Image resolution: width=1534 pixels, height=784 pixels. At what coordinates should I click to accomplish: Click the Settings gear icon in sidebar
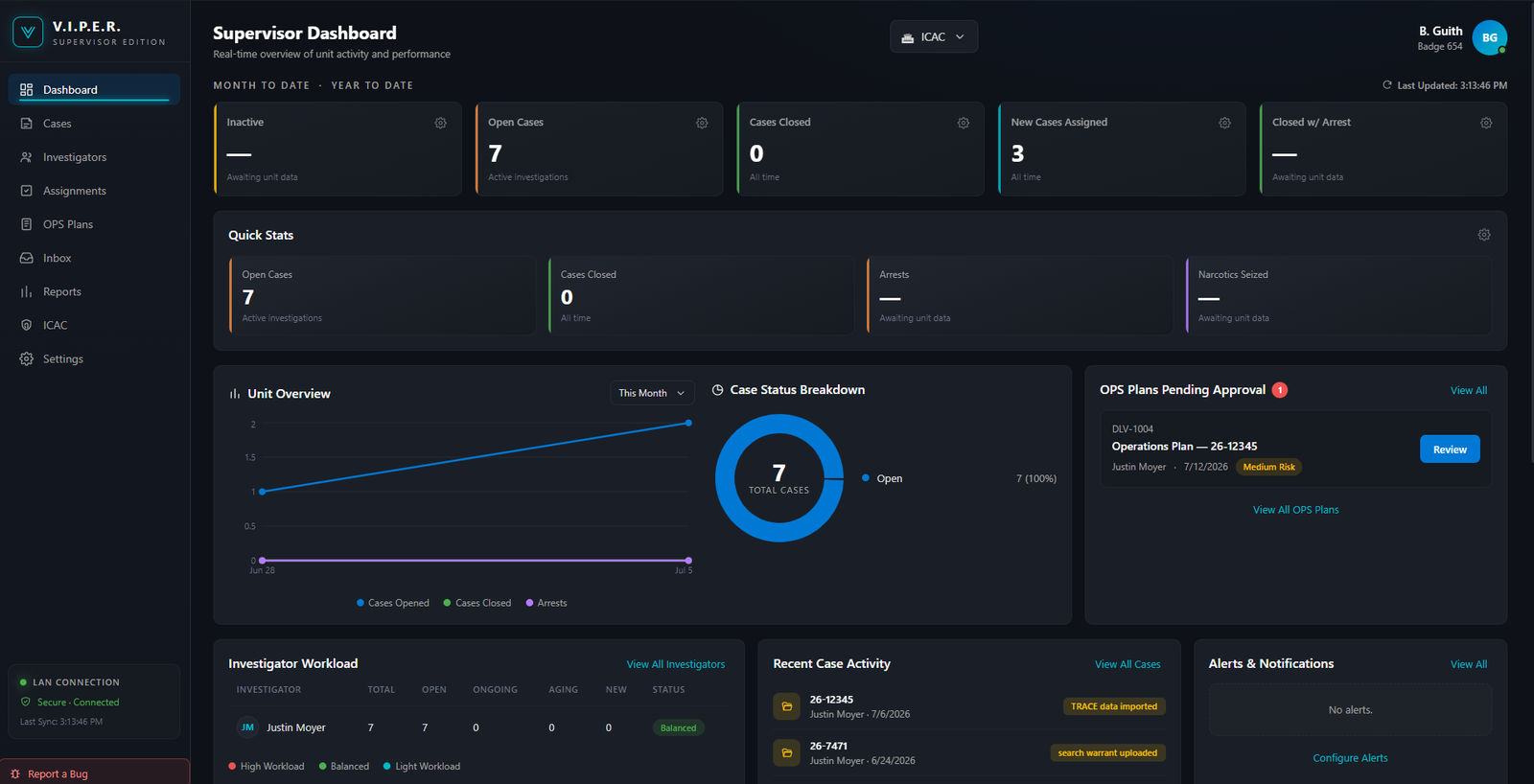point(26,358)
